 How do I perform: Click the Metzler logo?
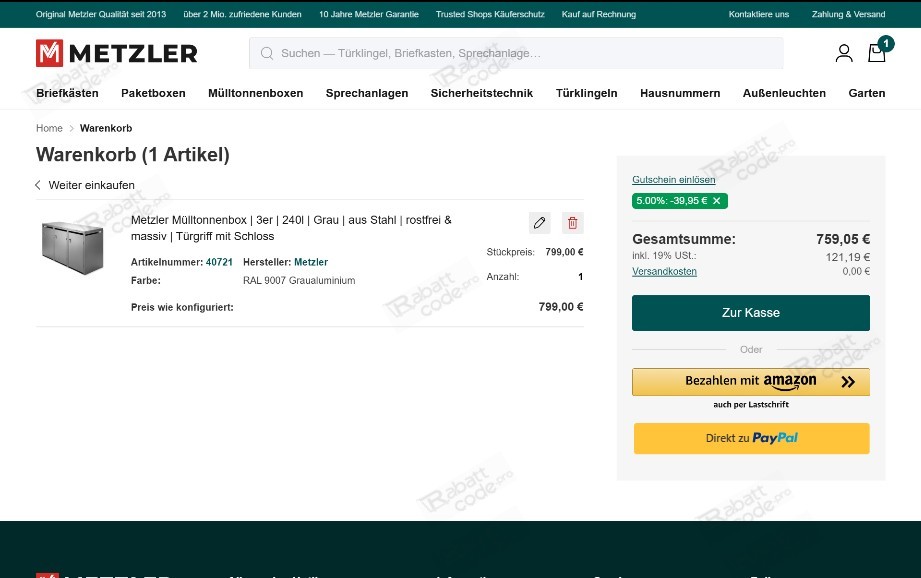[x=116, y=53]
